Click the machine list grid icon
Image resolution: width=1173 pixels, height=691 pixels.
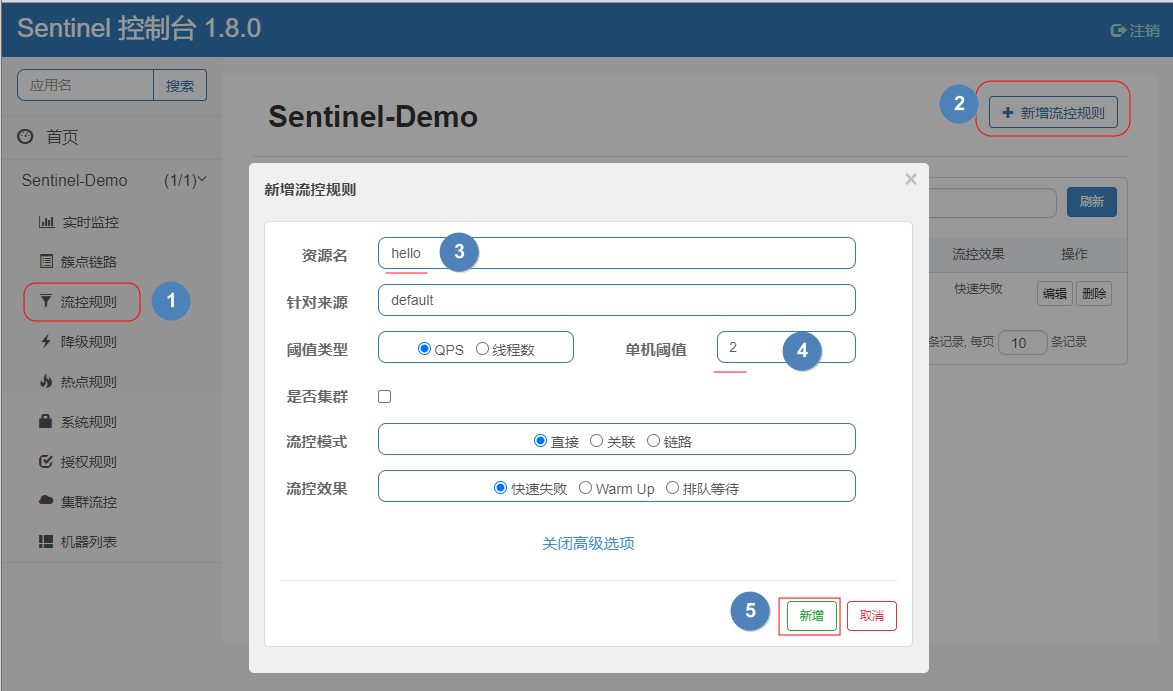coord(46,541)
